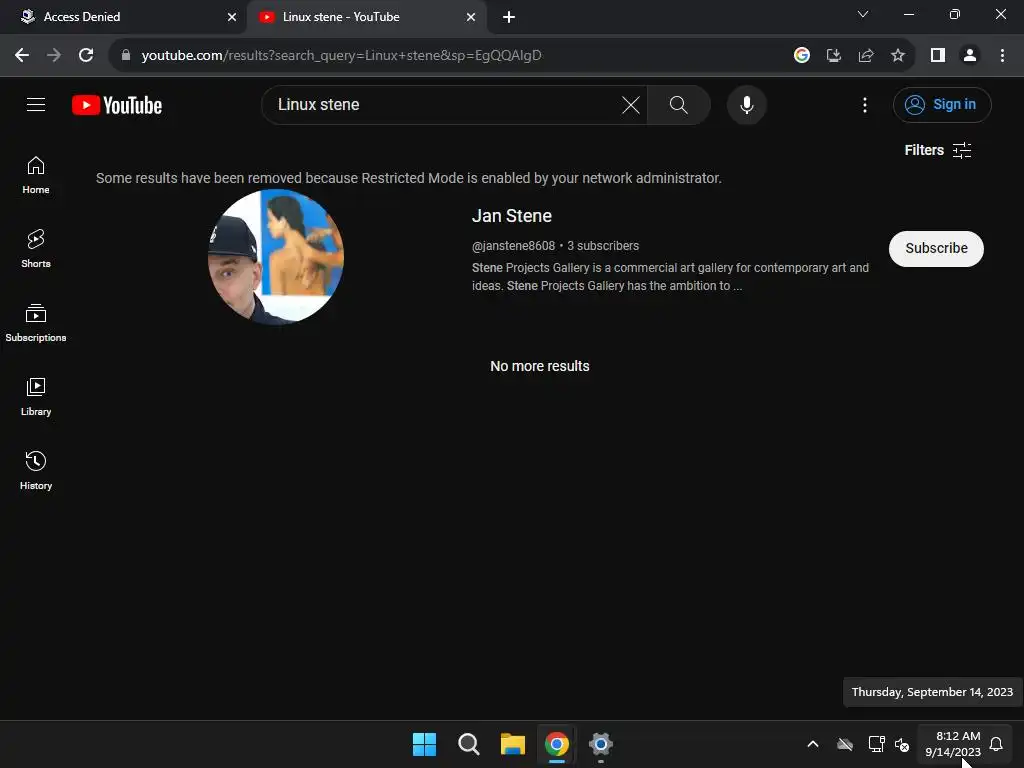Open network status tray icon
The width and height of the screenshot is (1024, 768).
pos(876,744)
